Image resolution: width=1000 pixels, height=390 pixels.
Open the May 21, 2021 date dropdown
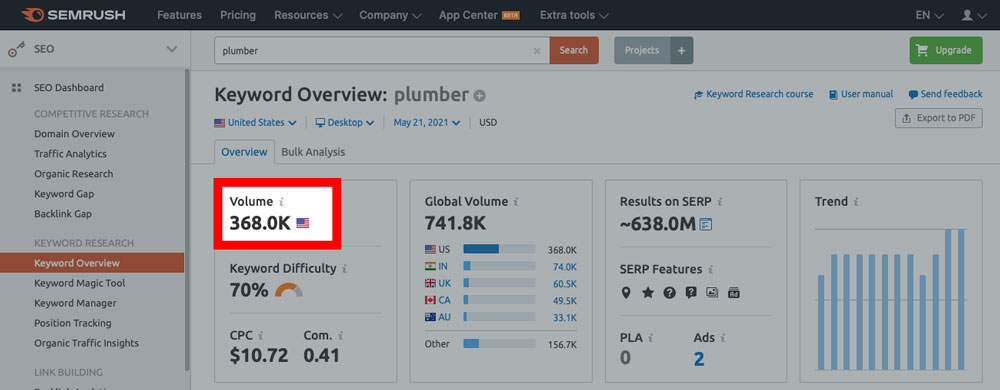point(427,123)
